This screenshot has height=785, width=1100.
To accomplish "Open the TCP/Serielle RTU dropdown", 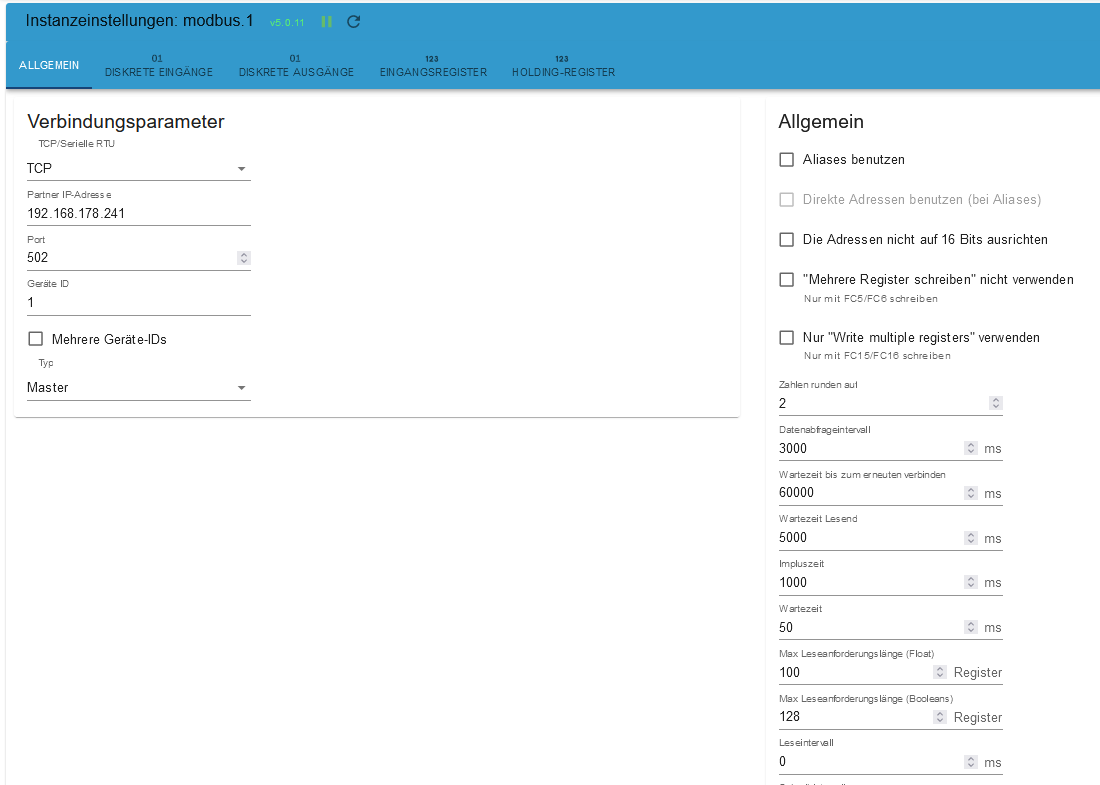I will click(138, 168).
